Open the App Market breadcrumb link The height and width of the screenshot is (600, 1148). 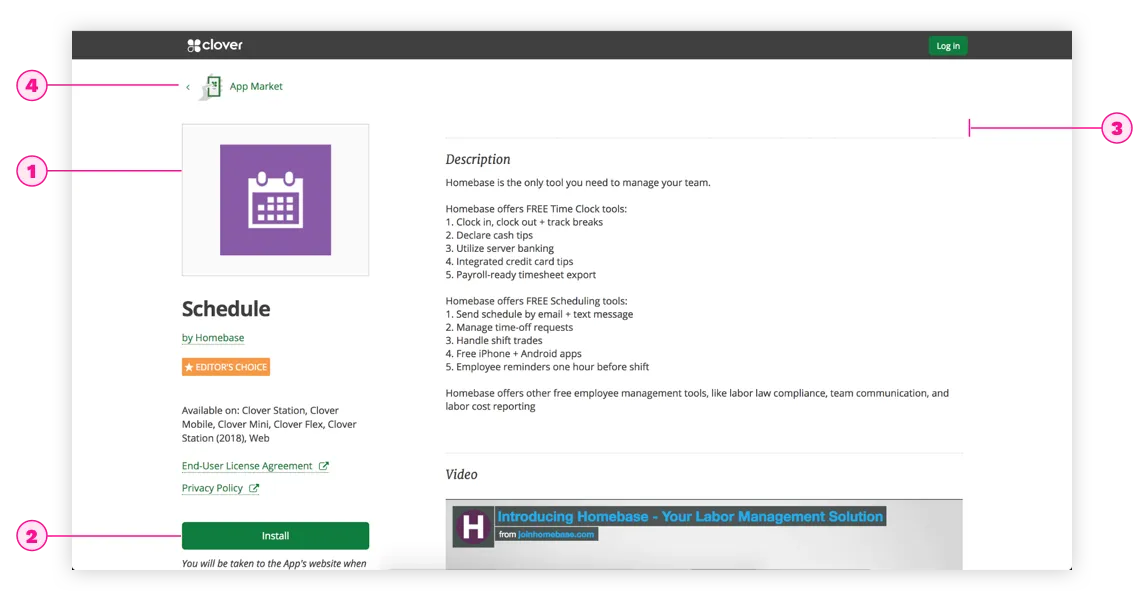pos(256,87)
